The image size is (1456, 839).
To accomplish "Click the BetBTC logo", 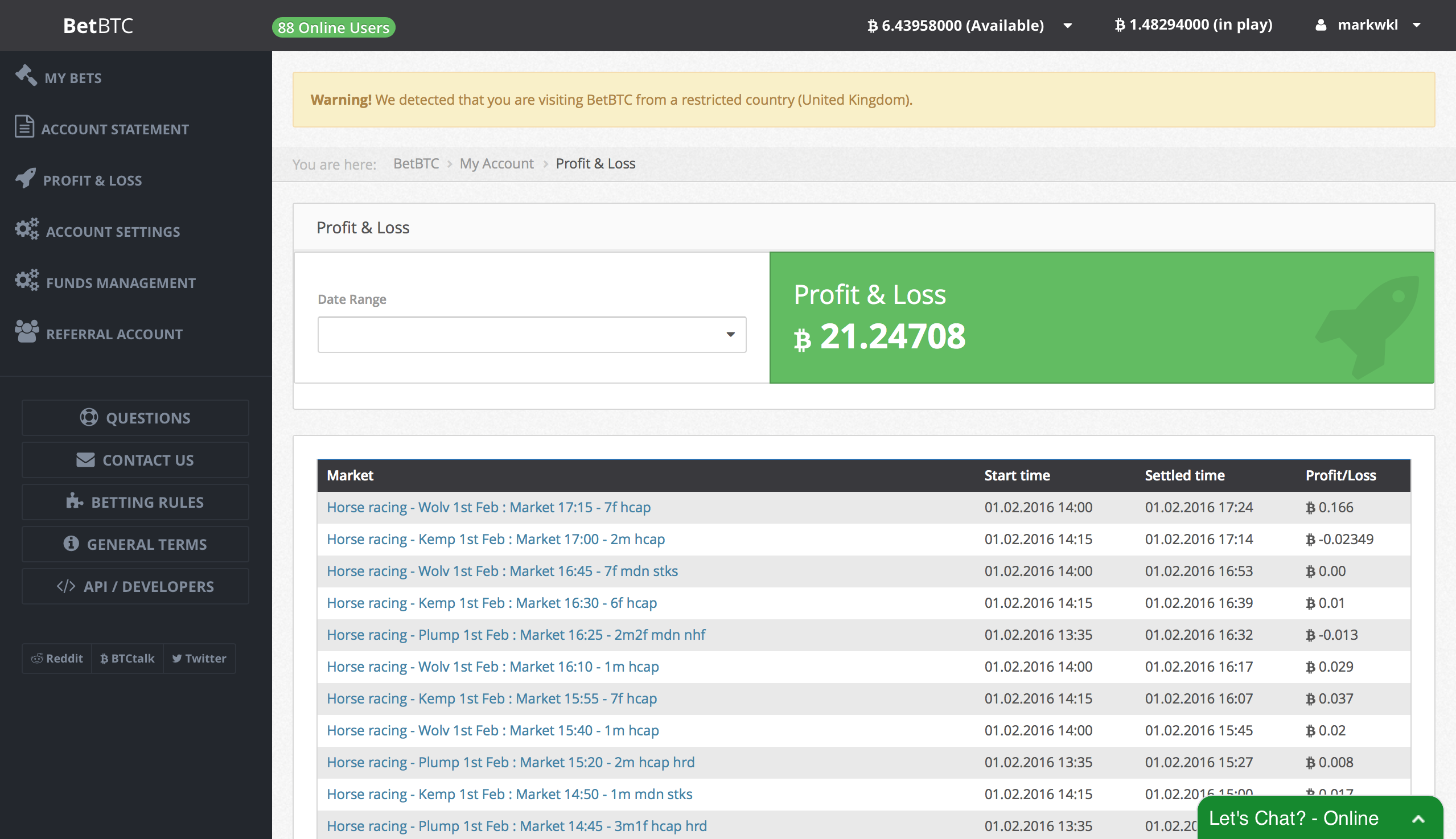I will pos(98,26).
